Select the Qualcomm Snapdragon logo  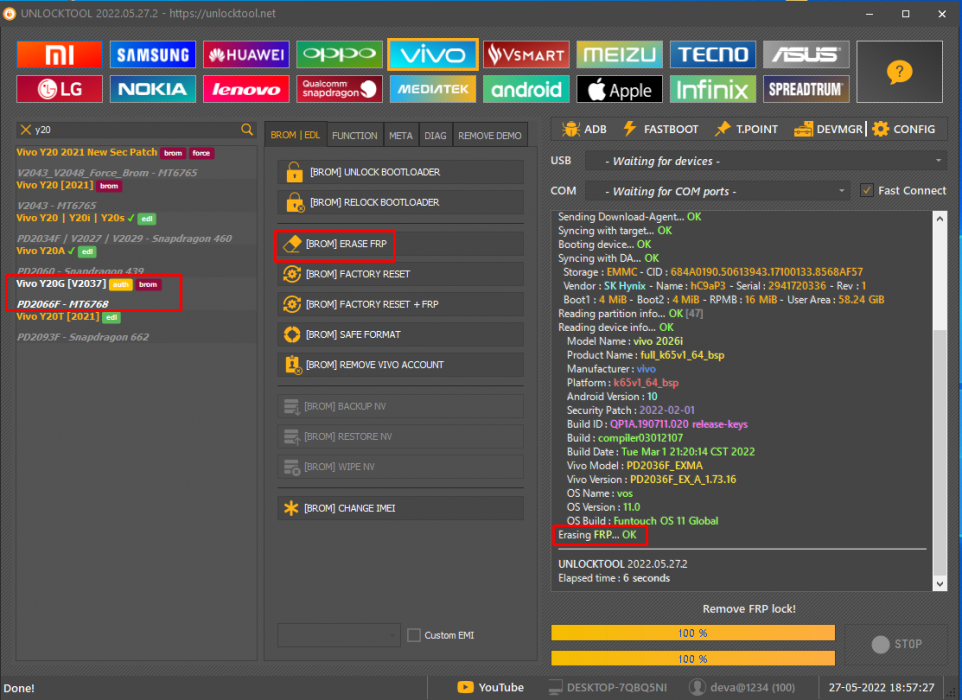(339, 89)
